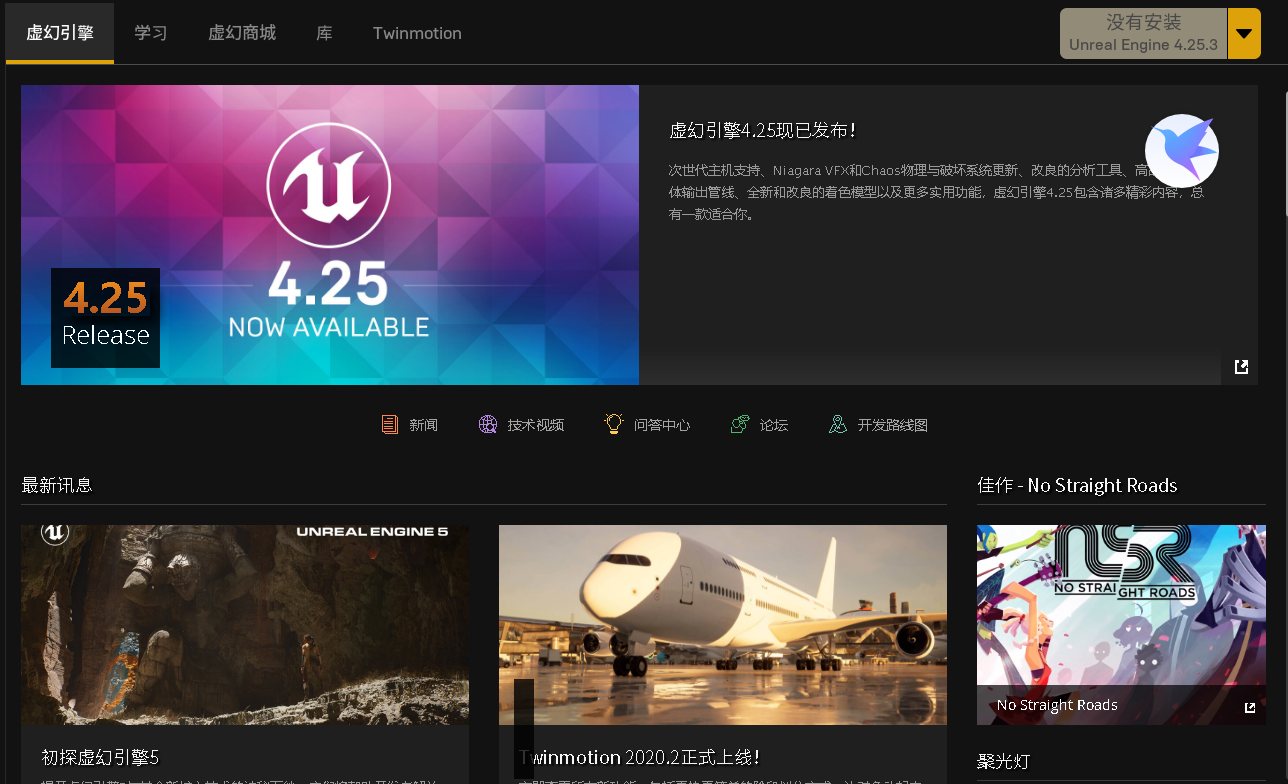Go to the 库 tab
The image size is (1288, 784).
click(324, 33)
